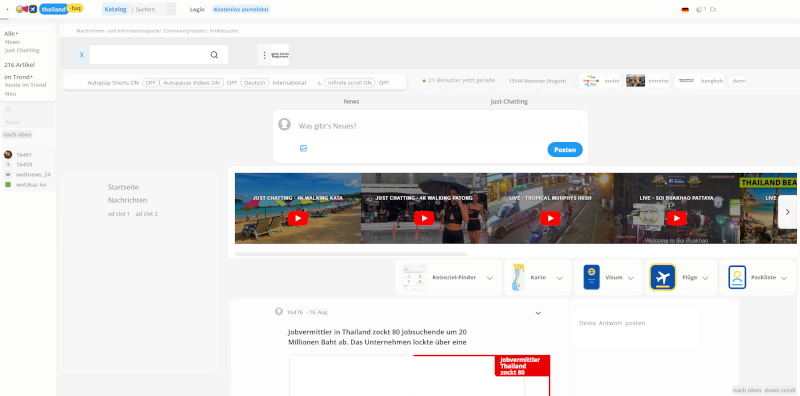
Task: Click the Reiseziel-Finder icon
Action: tap(414, 277)
